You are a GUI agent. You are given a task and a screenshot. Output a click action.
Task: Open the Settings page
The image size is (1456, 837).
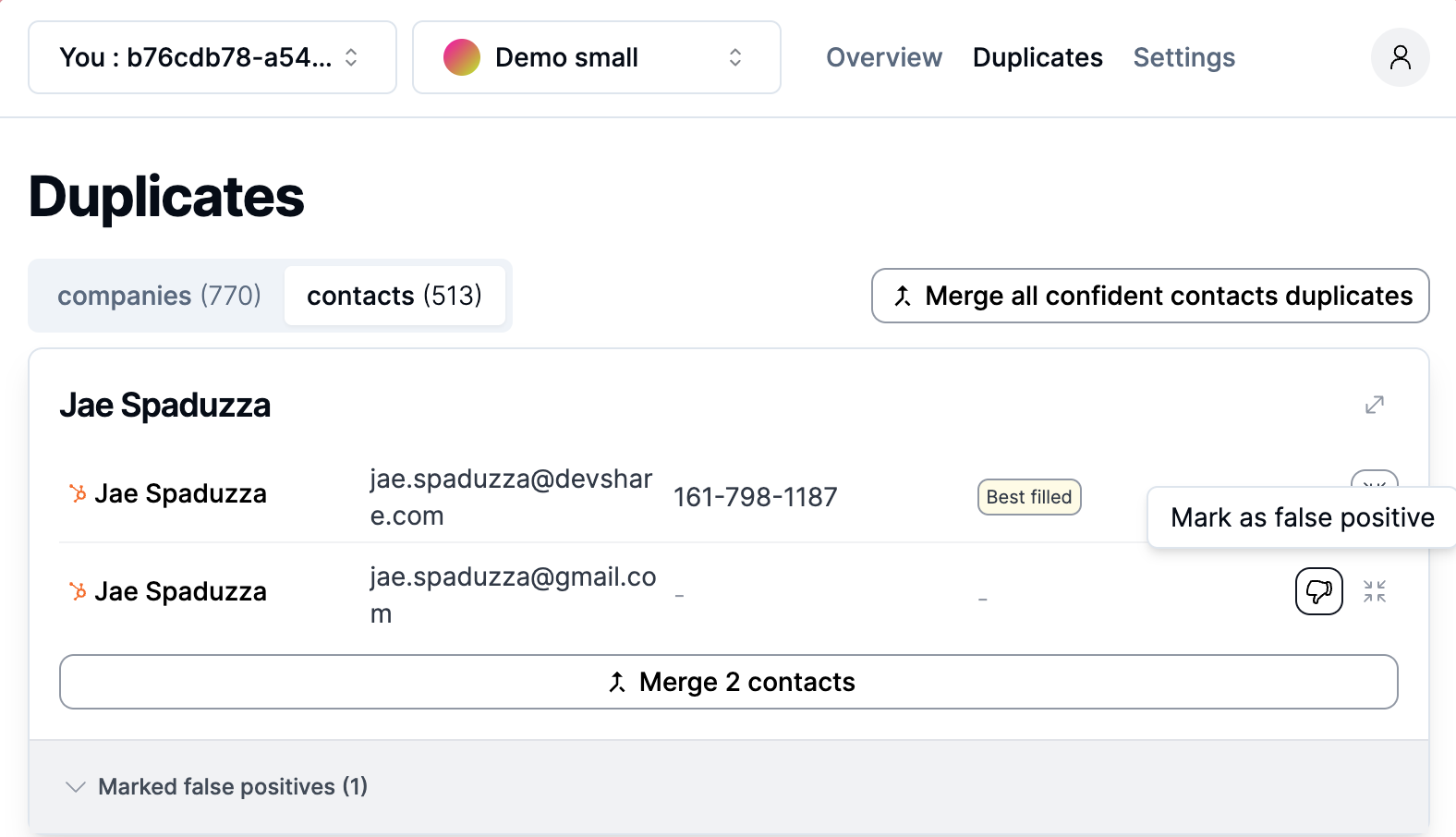point(1183,57)
